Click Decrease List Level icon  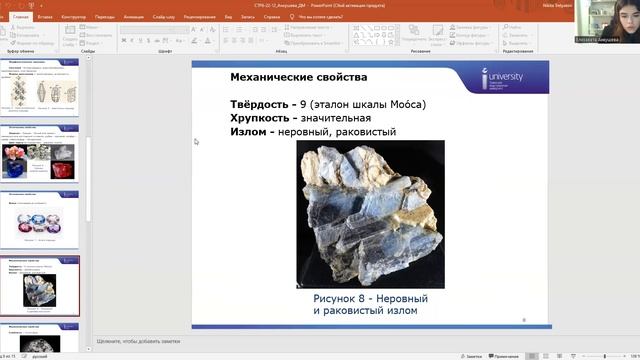point(255,30)
